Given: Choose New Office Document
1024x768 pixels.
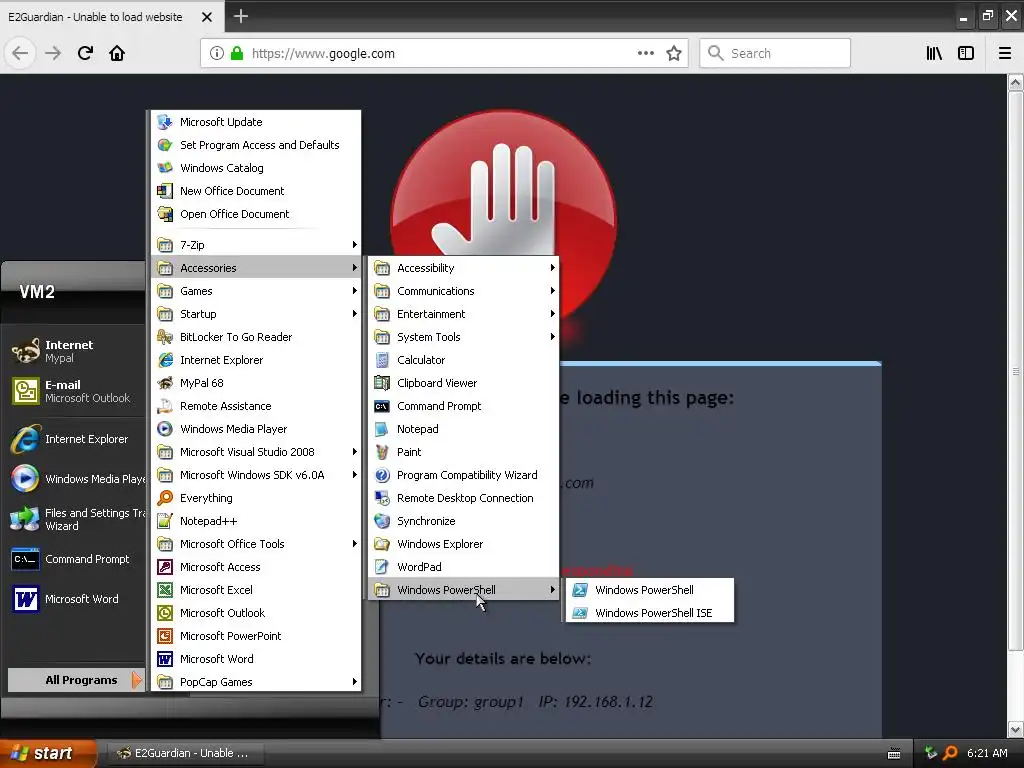Looking at the screenshot, I should (x=256, y=191).
